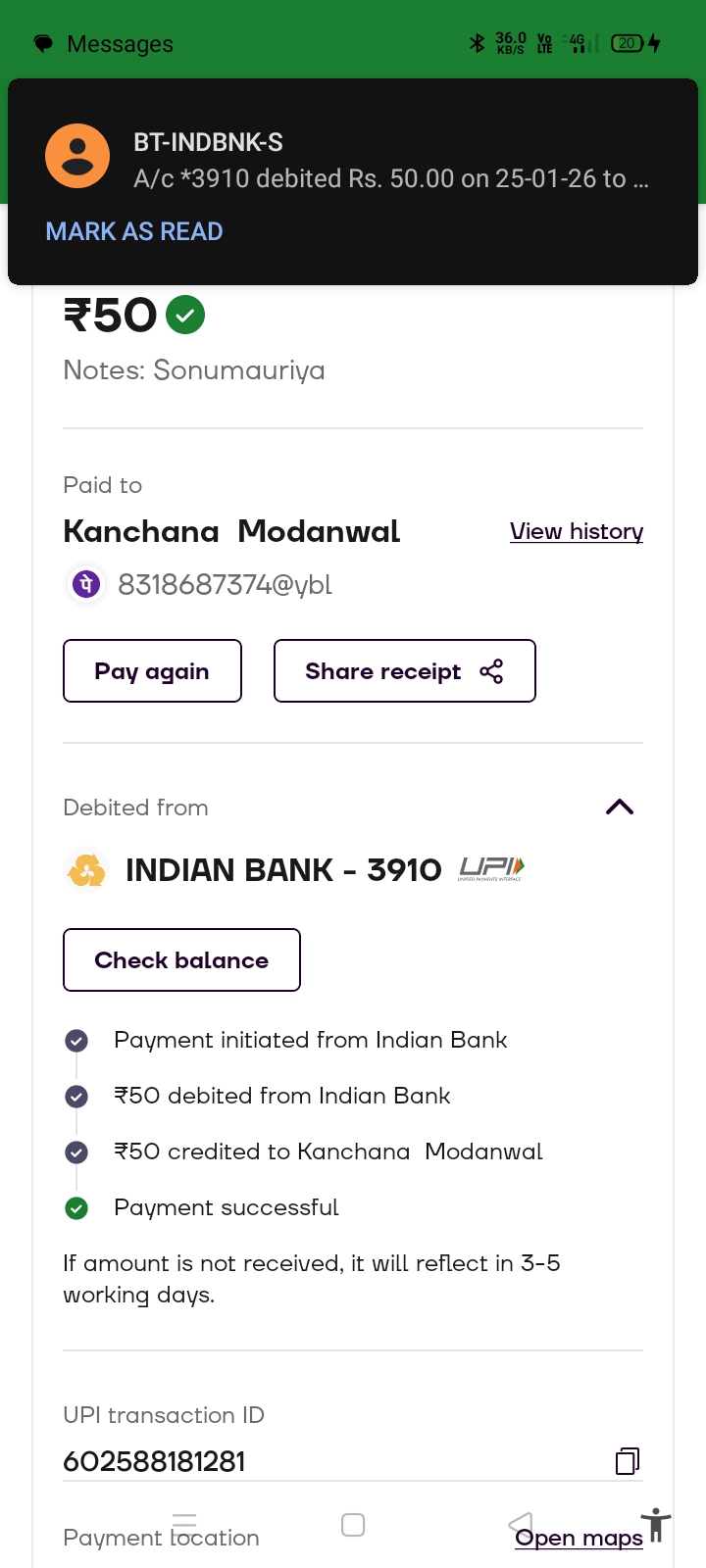Tap the Pay again button
Screen dimensions: 706x1568
pos(152,671)
